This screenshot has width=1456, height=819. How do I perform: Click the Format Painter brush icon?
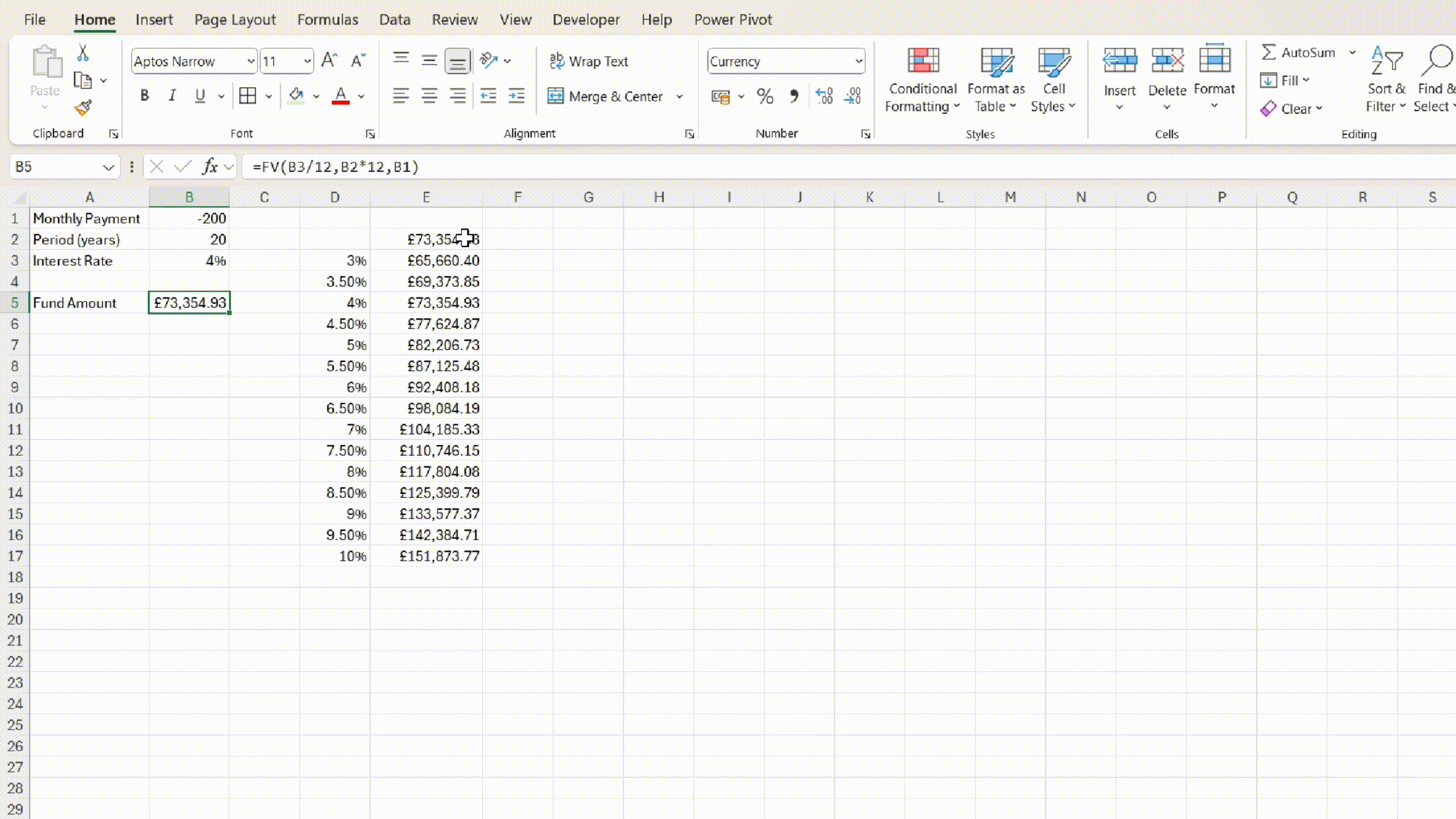[x=83, y=107]
